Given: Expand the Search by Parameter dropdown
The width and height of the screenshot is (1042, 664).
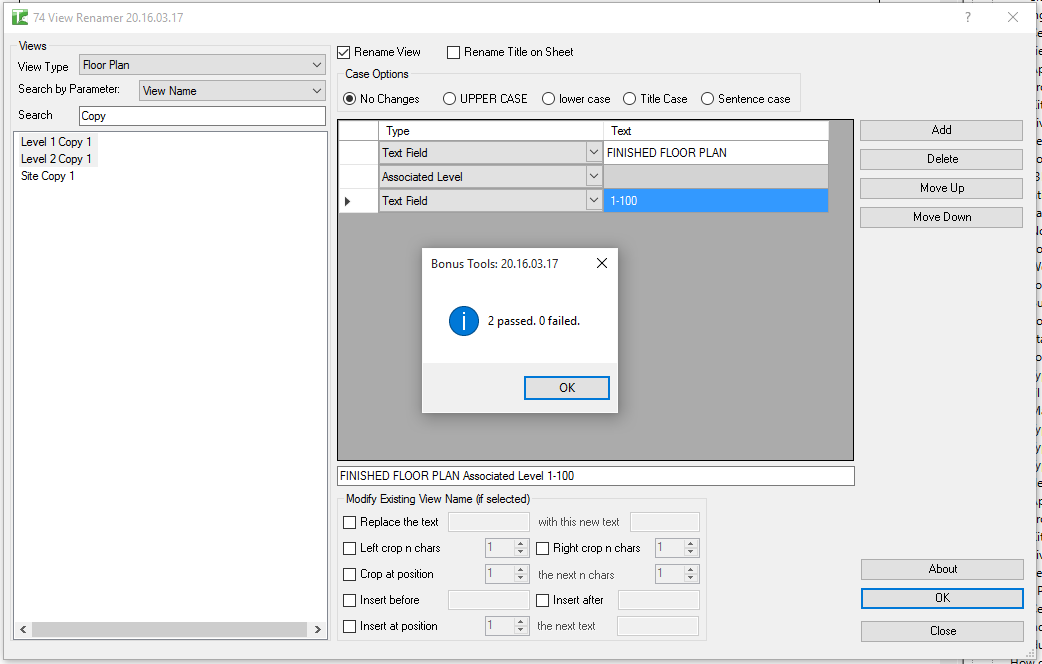Looking at the screenshot, I should tap(317, 91).
